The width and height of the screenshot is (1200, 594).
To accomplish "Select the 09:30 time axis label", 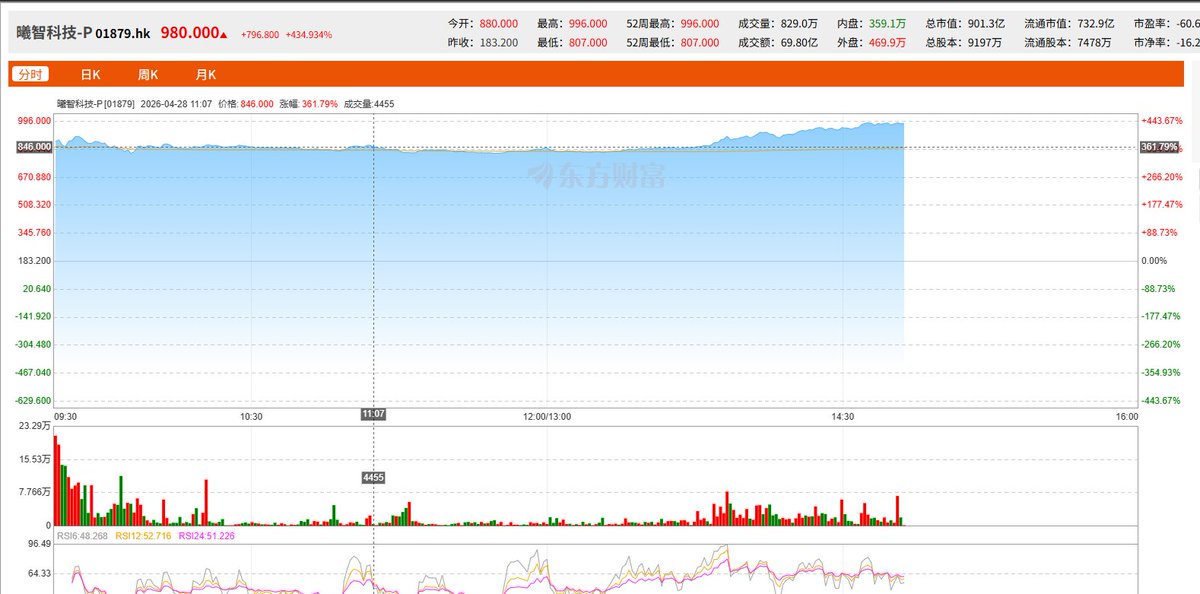I will pos(66,416).
